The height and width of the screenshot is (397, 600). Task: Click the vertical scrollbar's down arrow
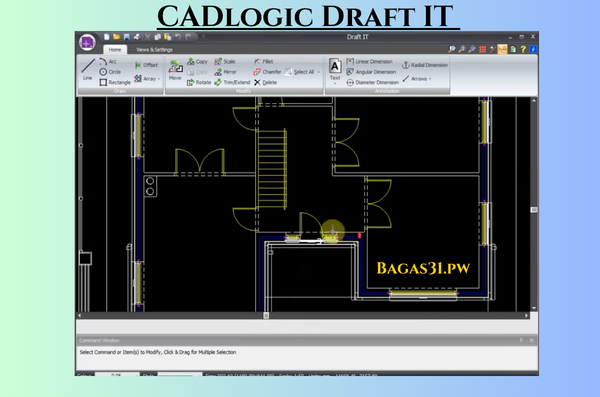534,308
